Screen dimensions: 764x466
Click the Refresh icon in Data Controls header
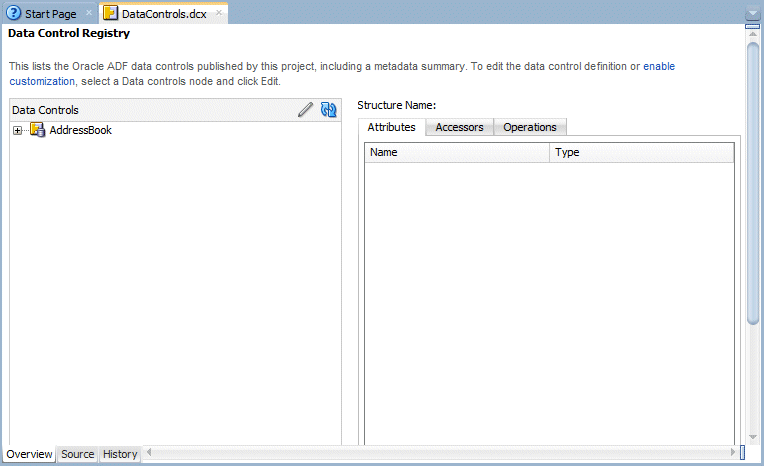[328, 110]
